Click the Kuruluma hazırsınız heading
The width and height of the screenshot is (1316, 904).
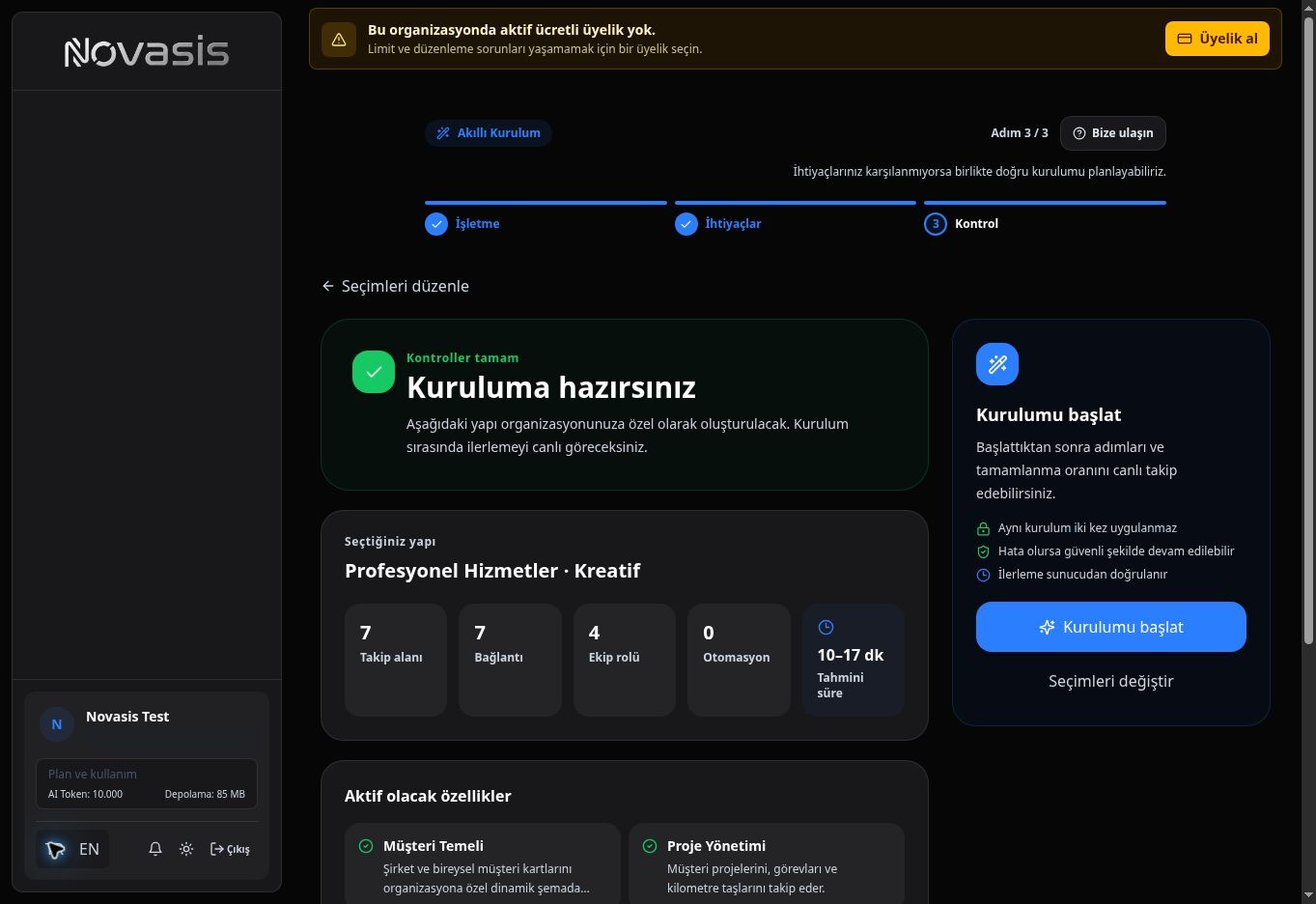[551, 387]
